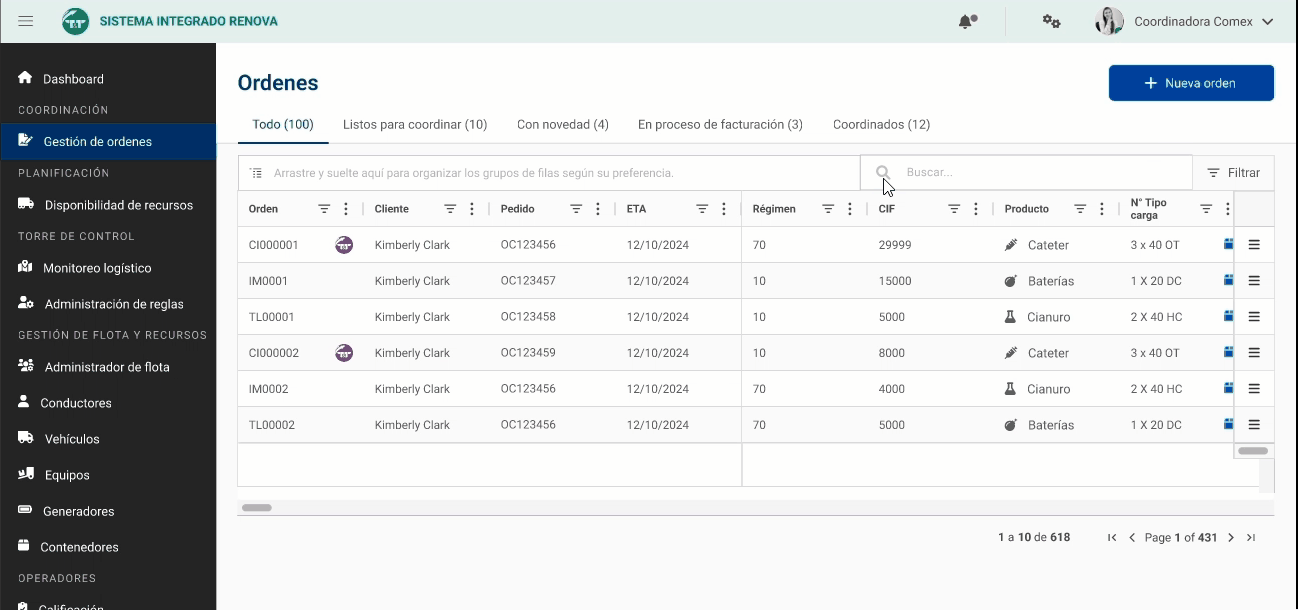
Task: Open Producto column options menu
Action: pos(1102,209)
